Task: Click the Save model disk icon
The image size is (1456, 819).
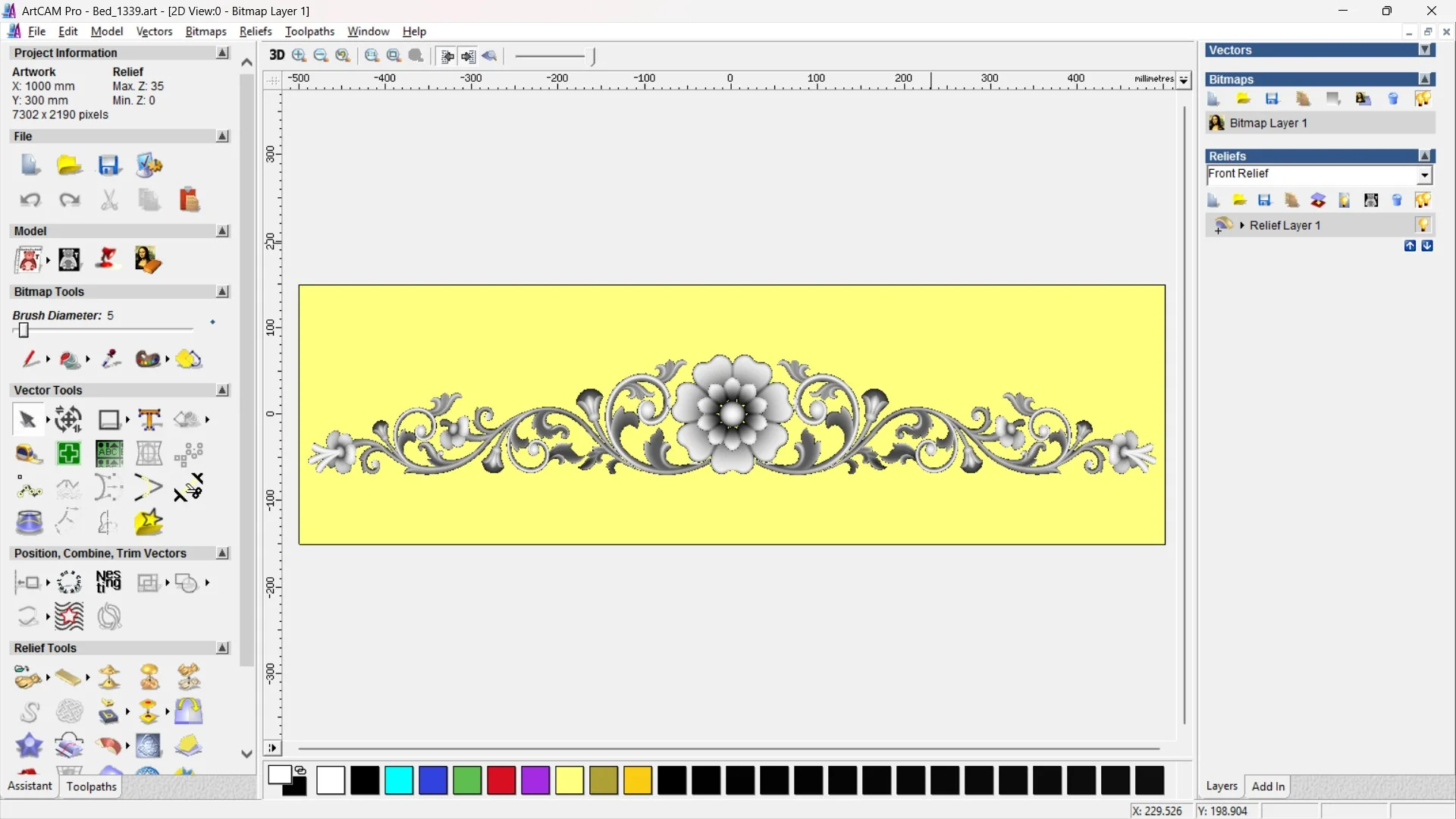Action: point(109,165)
